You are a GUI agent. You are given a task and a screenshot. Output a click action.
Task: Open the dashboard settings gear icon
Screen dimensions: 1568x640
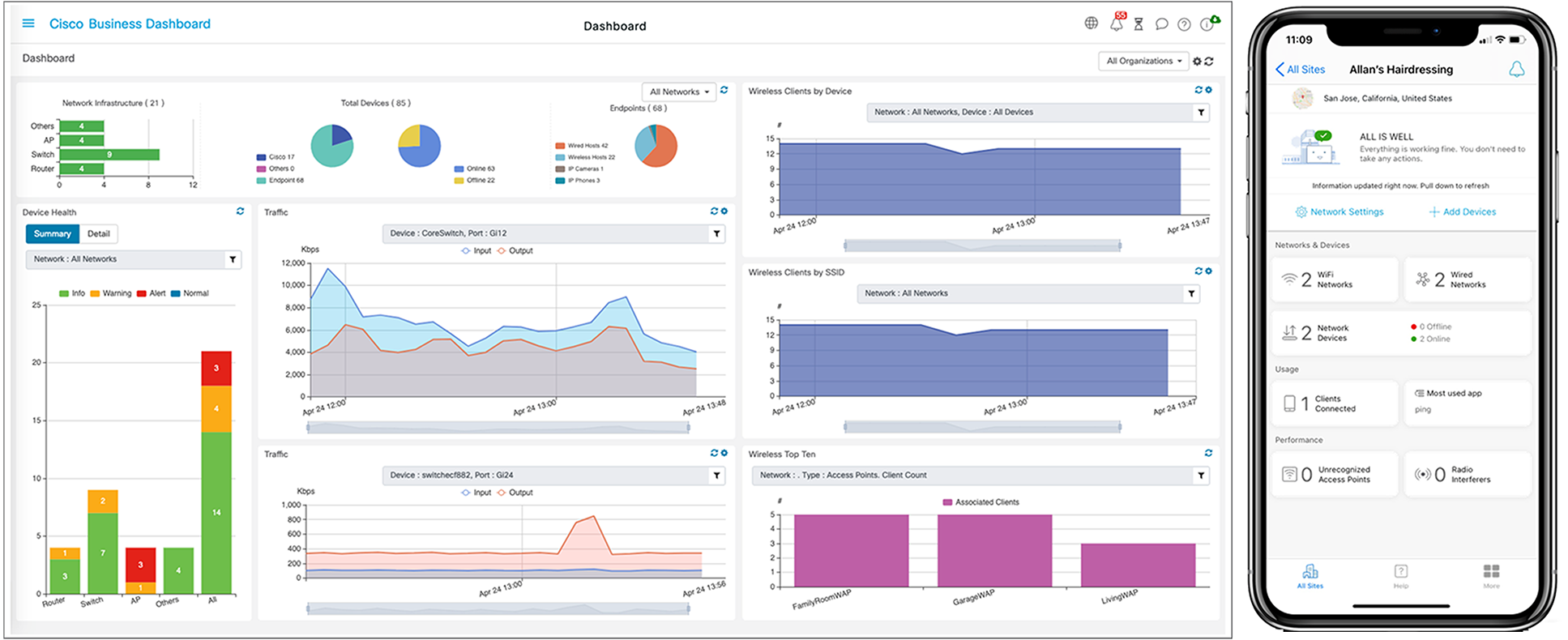[x=1197, y=62]
